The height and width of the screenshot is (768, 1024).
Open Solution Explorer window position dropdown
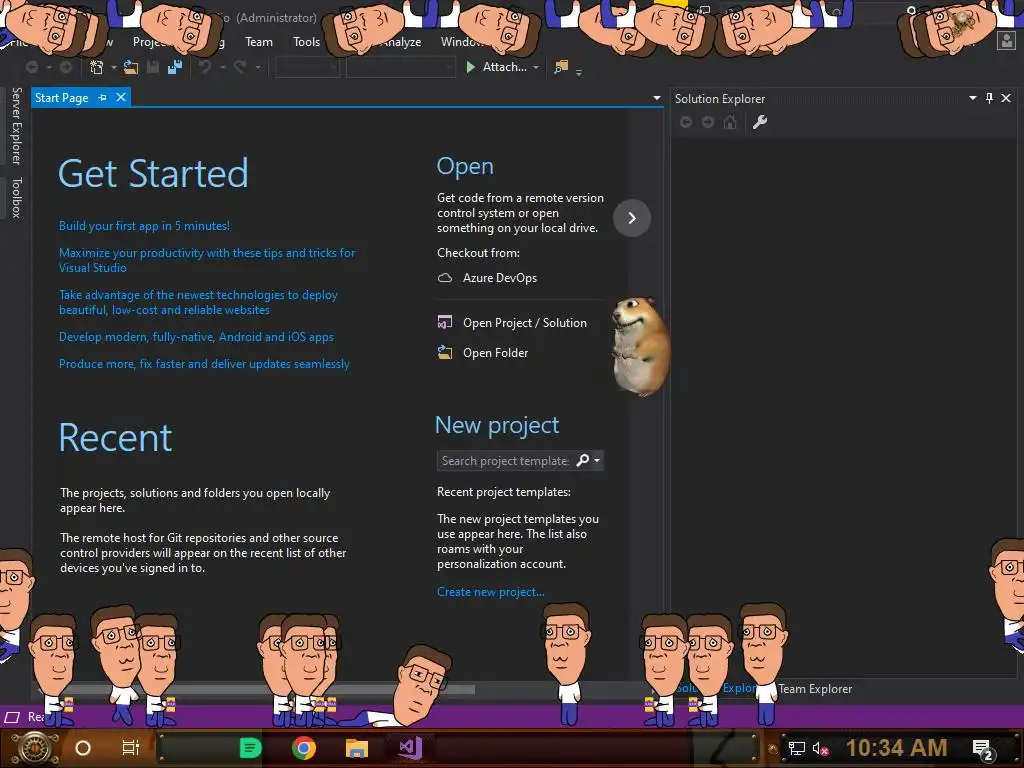972,98
